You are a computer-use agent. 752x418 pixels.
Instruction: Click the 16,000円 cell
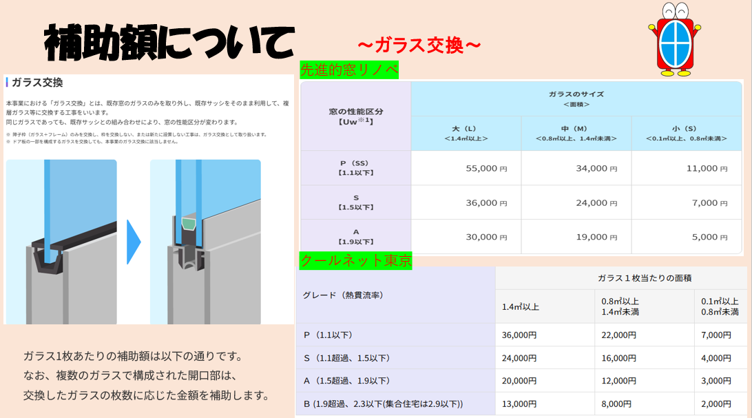[x=645, y=358]
